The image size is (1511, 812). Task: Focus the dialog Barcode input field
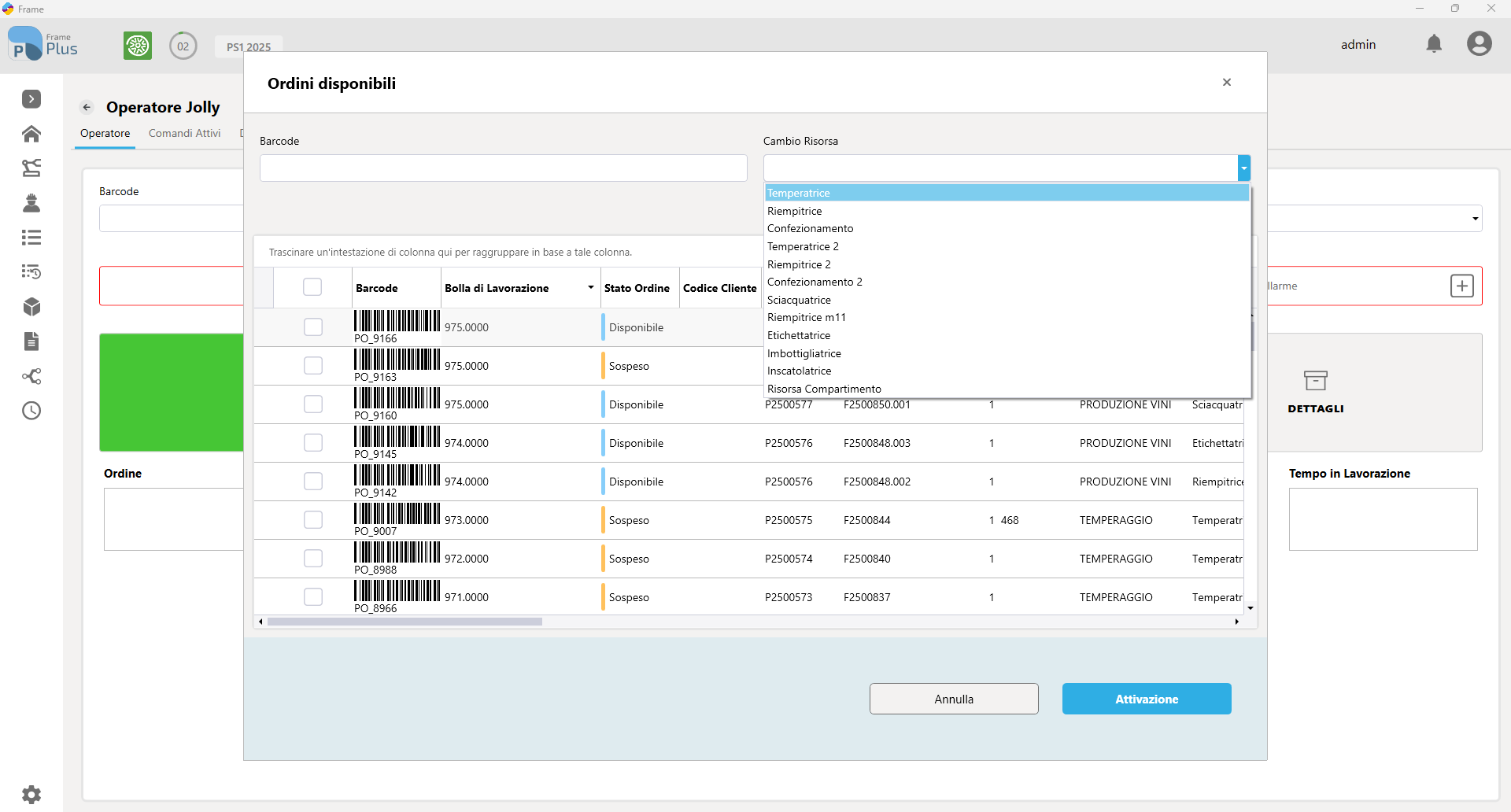tap(504, 168)
